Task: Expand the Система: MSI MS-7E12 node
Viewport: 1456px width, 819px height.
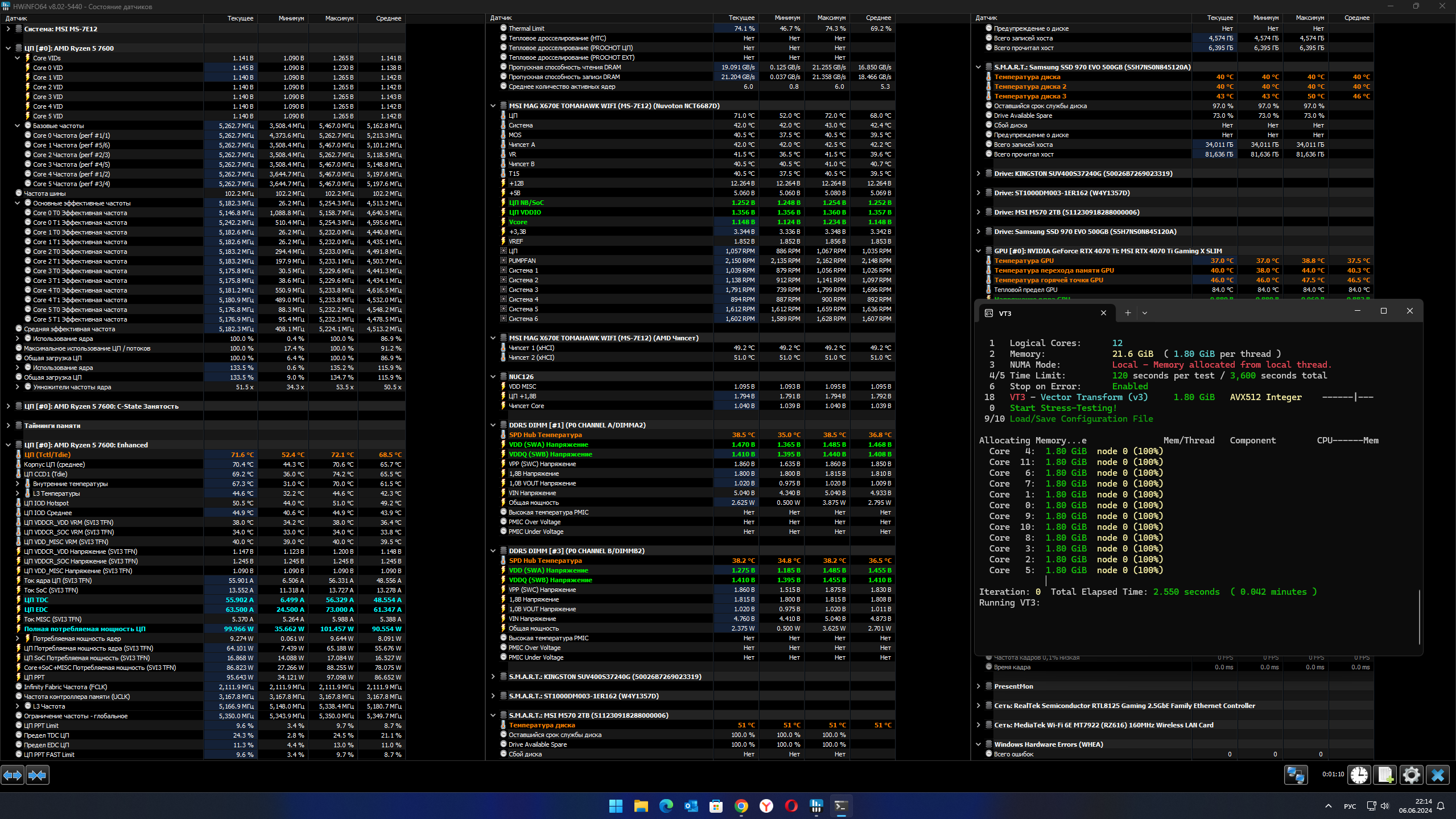Action: [x=8, y=28]
